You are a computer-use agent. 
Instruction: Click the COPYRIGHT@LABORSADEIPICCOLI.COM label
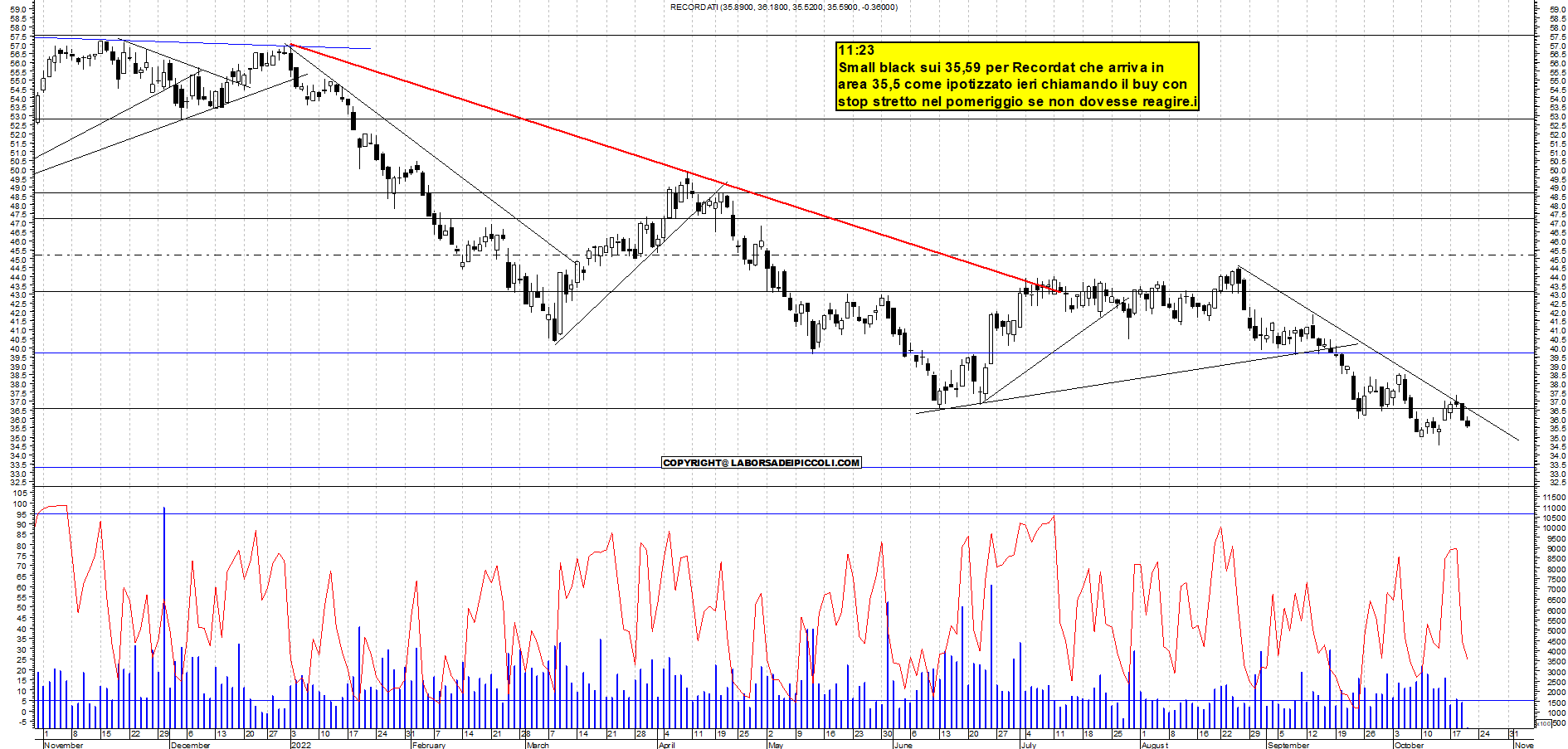(762, 462)
